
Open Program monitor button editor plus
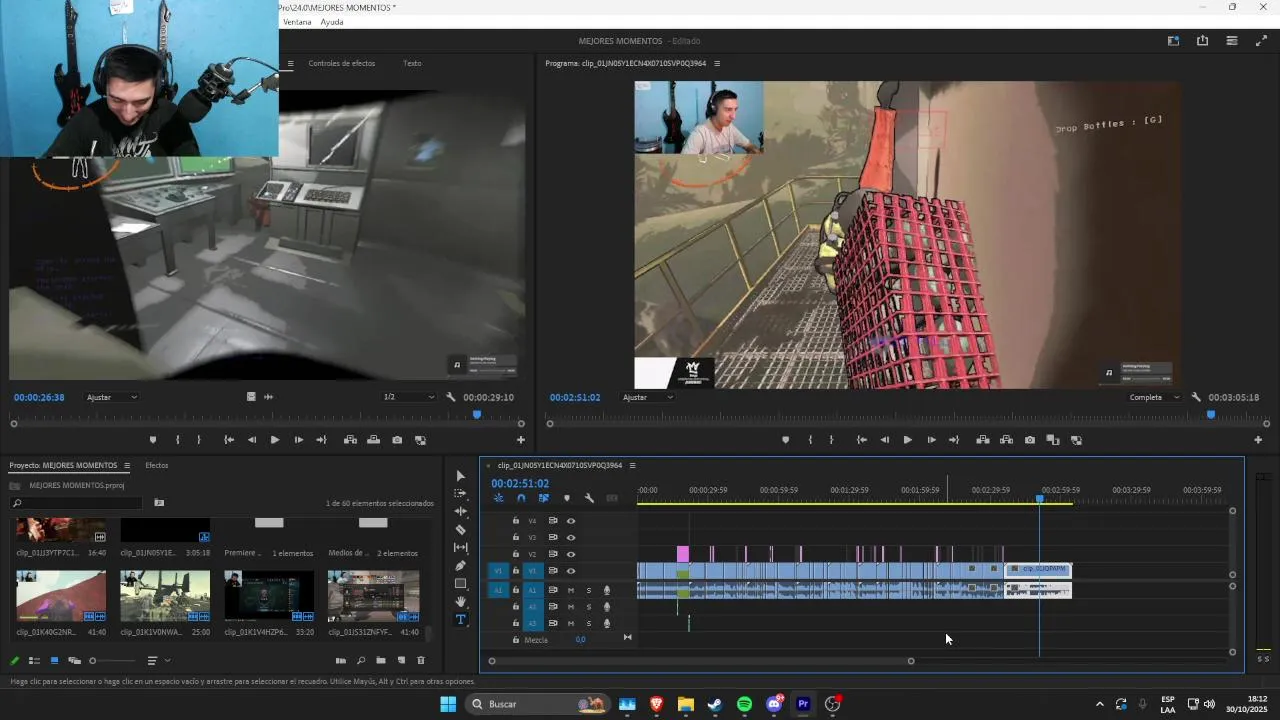click(x=1258, y=440)
